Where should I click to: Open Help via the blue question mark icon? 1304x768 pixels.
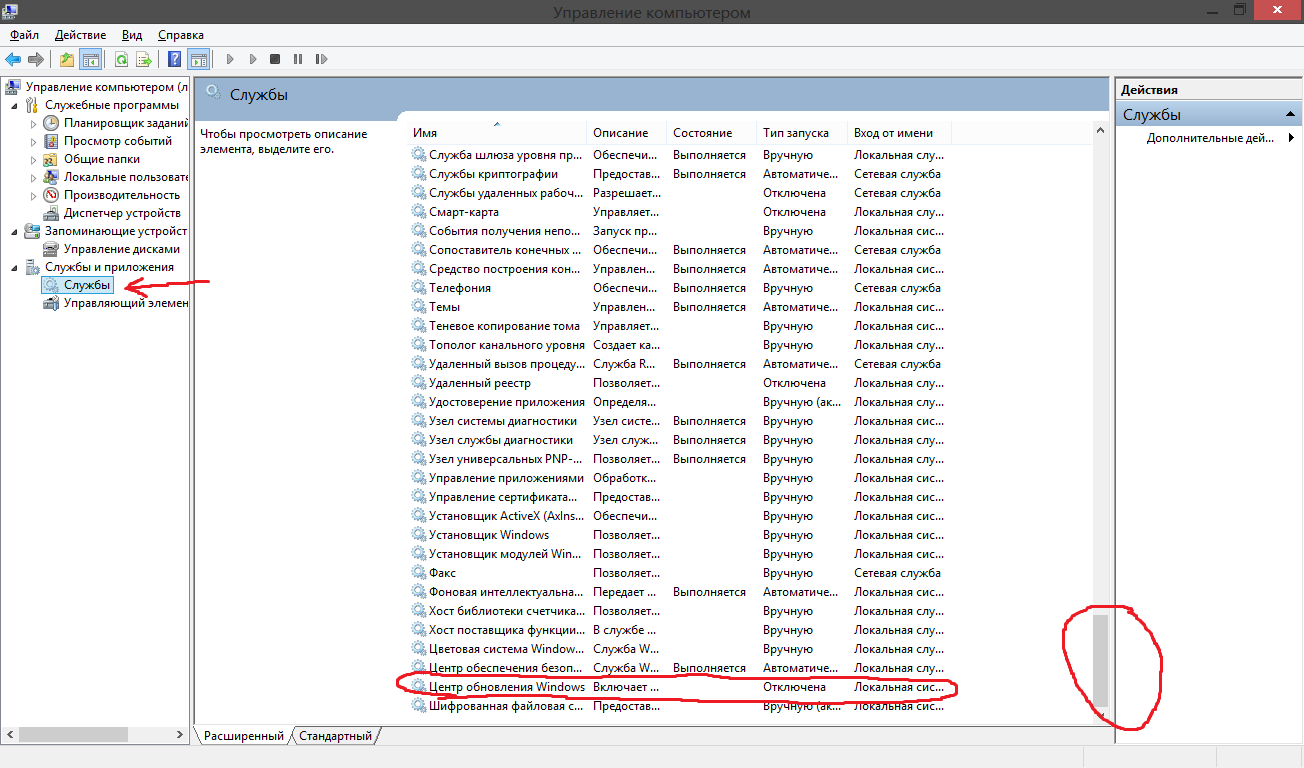click(x=174, y=60)
